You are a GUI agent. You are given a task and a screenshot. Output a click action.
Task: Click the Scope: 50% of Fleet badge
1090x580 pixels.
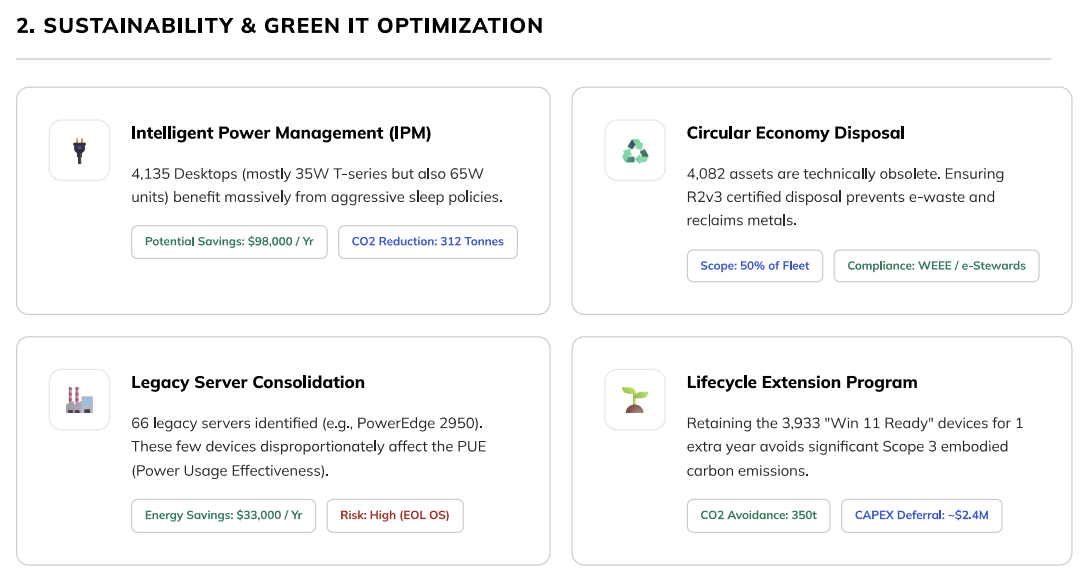[x=754, y=266]
